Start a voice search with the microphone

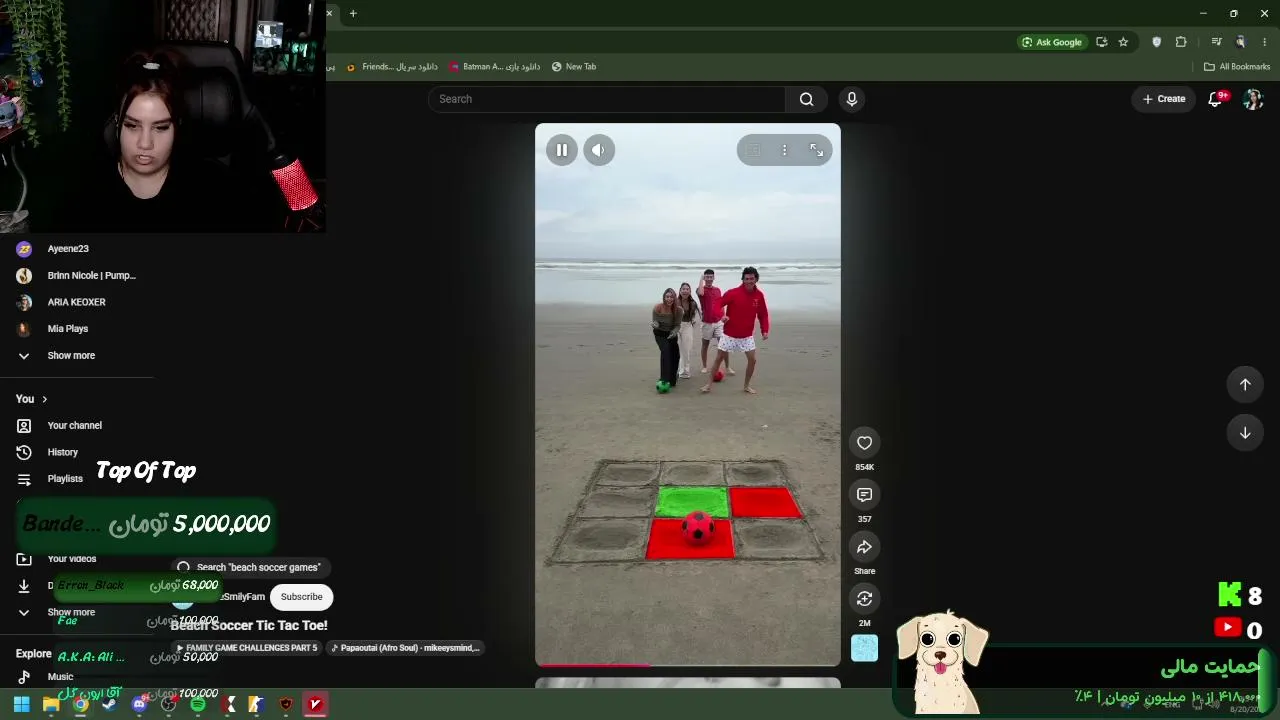852,99
